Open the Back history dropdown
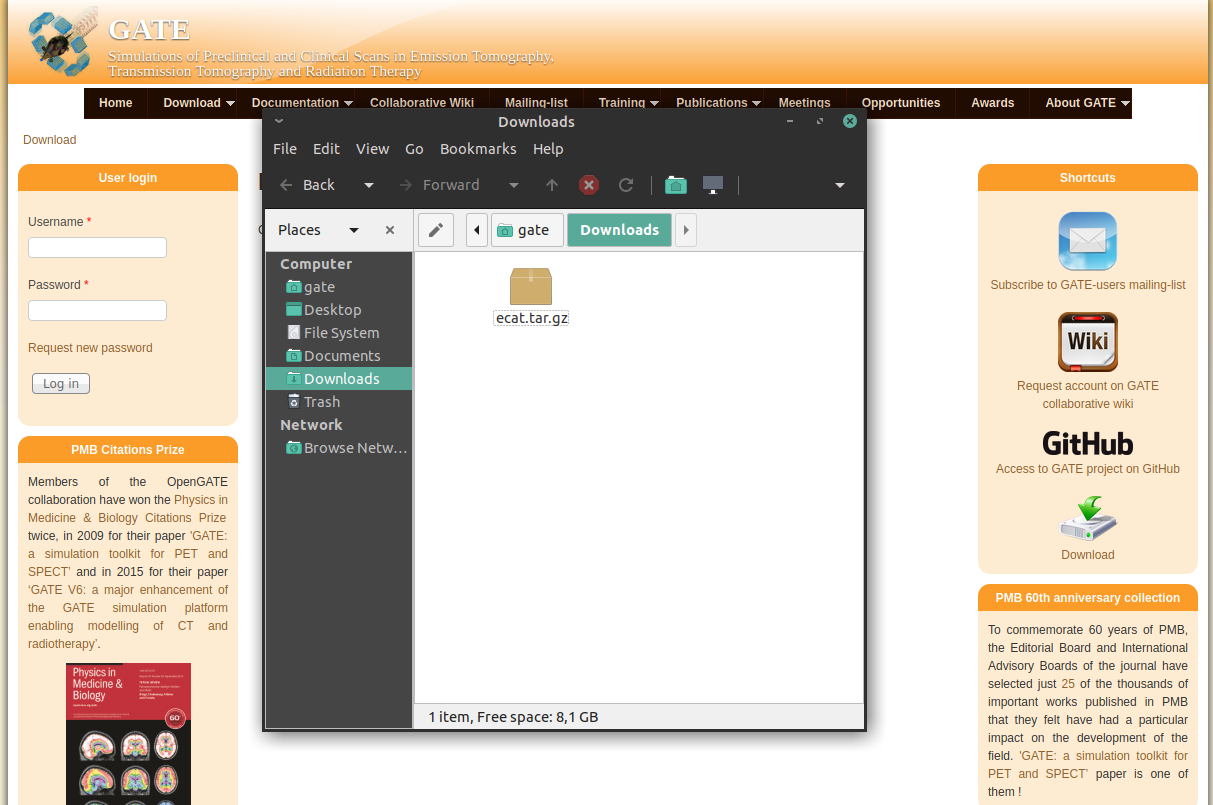The width and height of the screenshot is (1213, 805). tap(369, 185)
